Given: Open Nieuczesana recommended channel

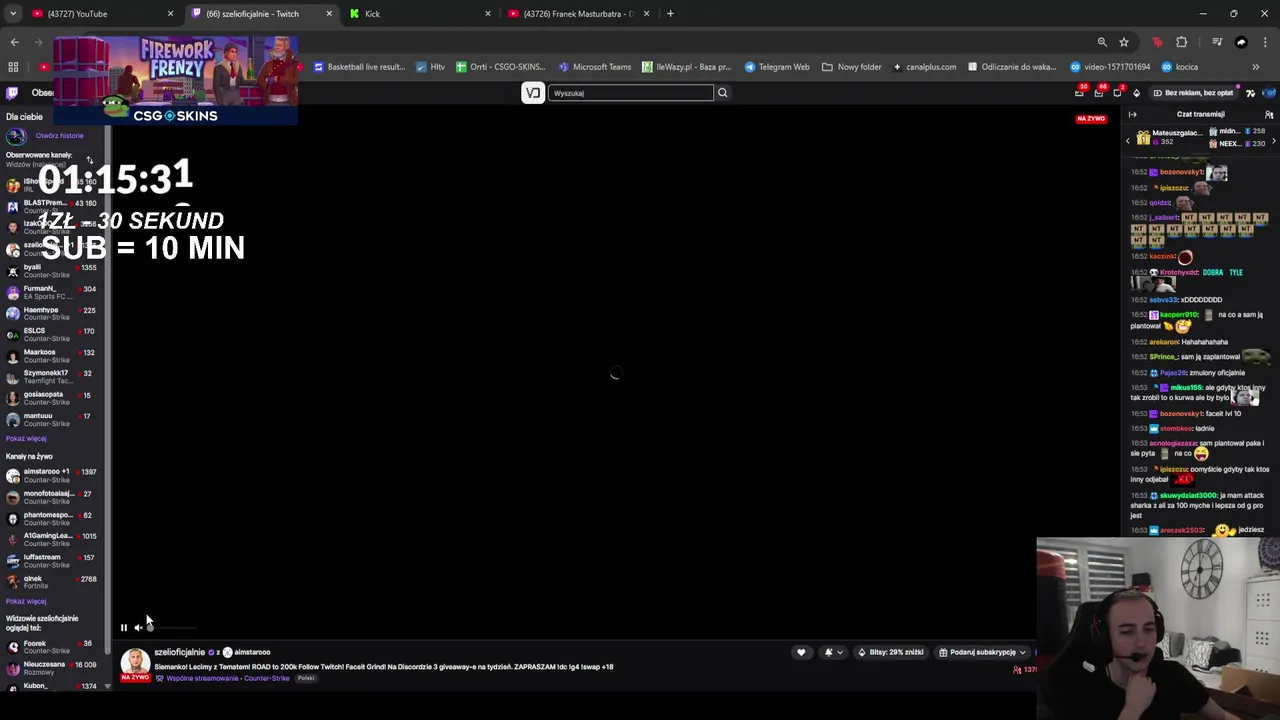Looking at the screenshot, I should tap(52, 668).
